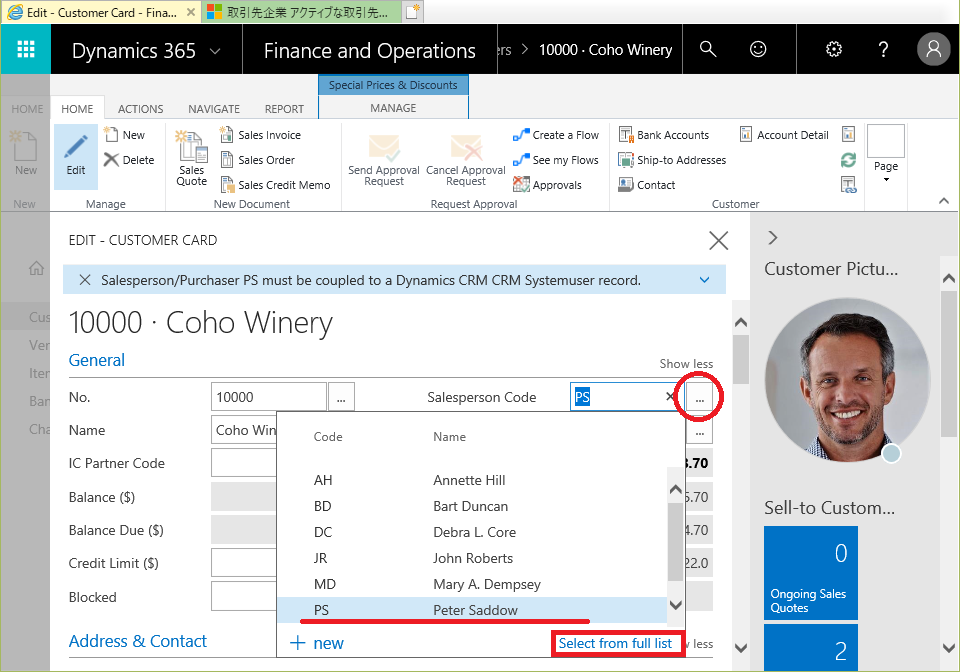Click breadcrumb 10000 · Coho Winery
The image size is (960, 672).
click(x=605, y=50)
